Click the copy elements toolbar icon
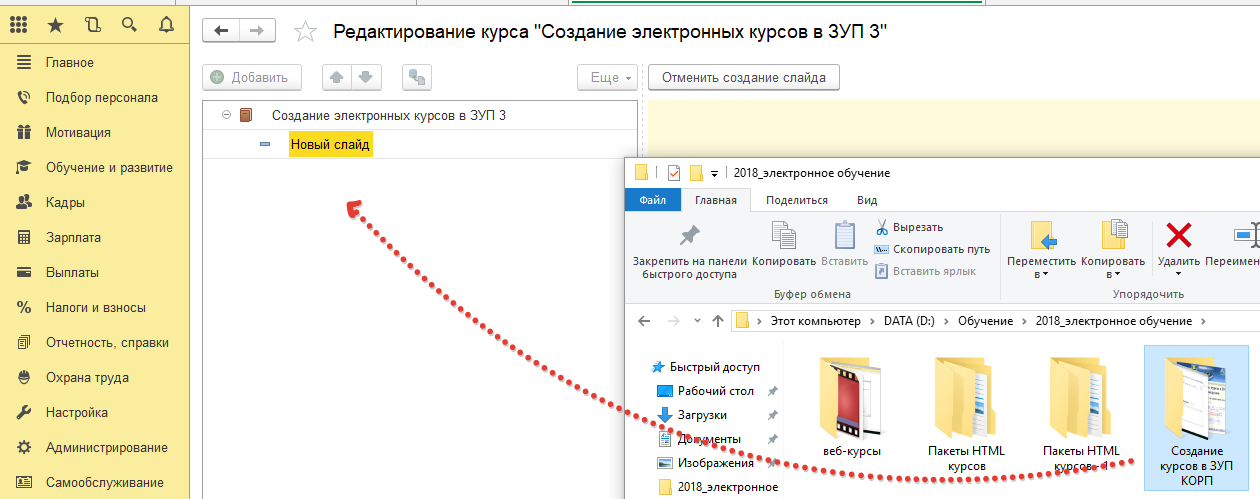This screenshot has width=1260, height=499. (x=417, y=77)
